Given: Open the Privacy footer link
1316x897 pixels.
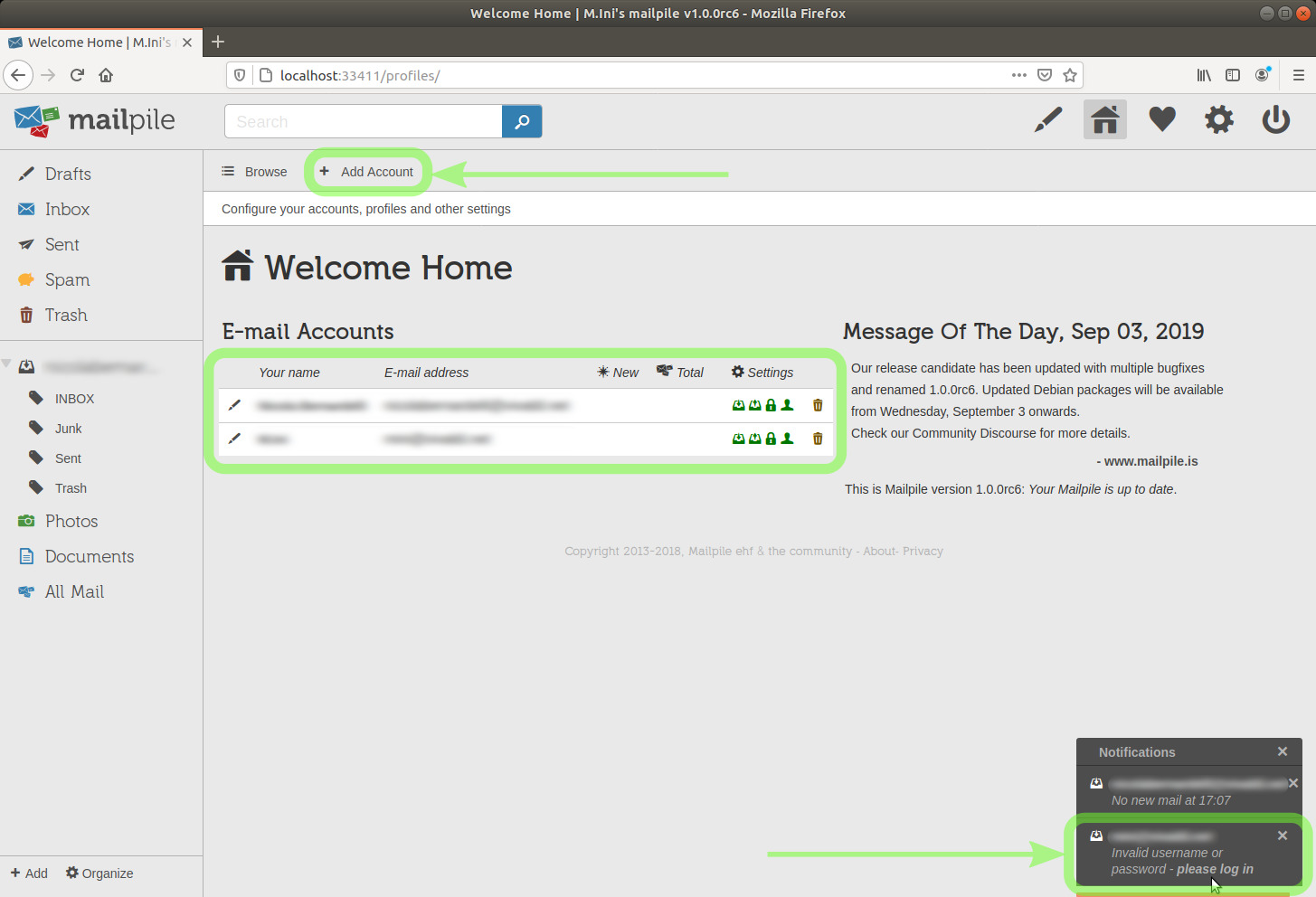Looking at the screenshot, I should click(x=923, y=551).
